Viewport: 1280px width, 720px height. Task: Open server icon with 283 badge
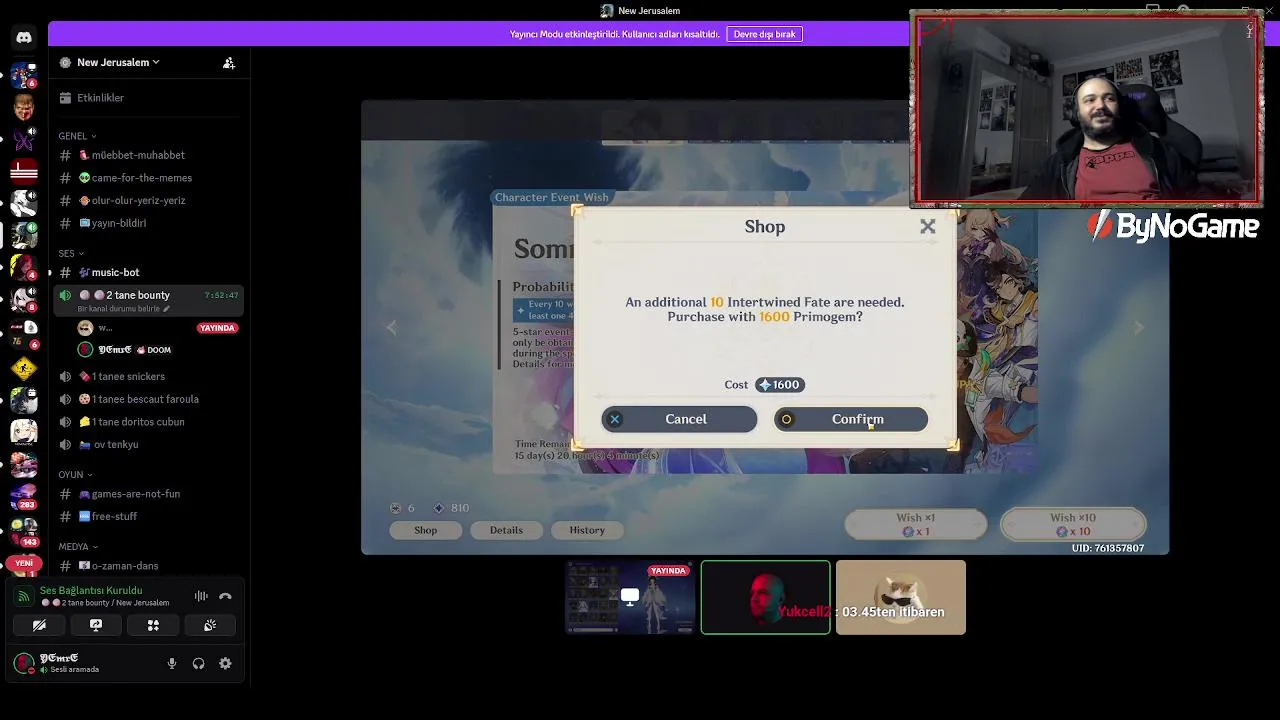tap(24, 495)
